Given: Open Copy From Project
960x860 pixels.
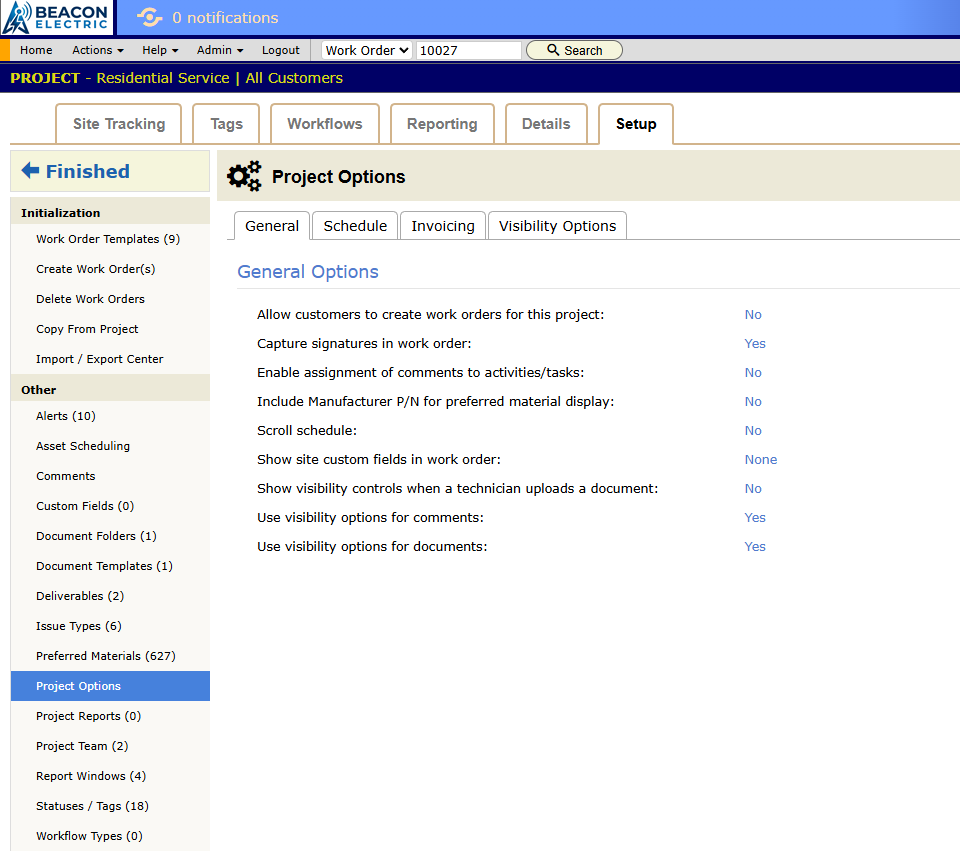Looking at the screenshot, I should coord(87,329).
